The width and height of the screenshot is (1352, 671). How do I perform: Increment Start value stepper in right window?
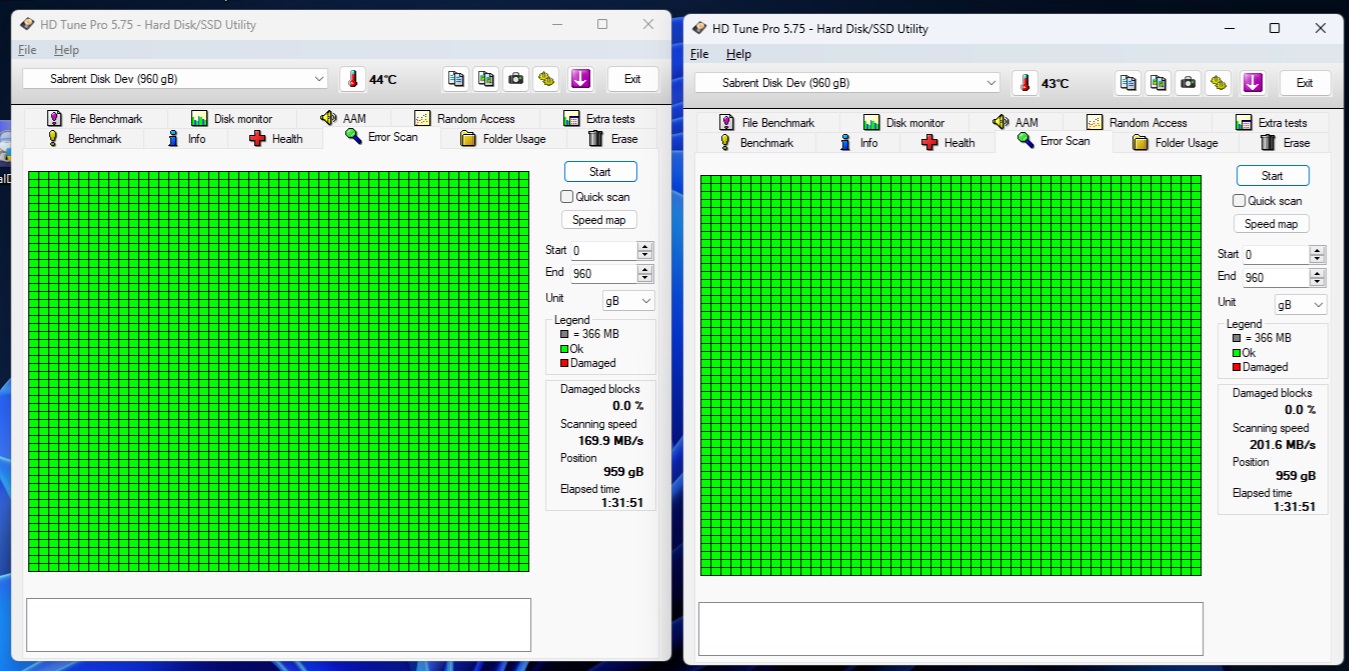point(1317,250)
